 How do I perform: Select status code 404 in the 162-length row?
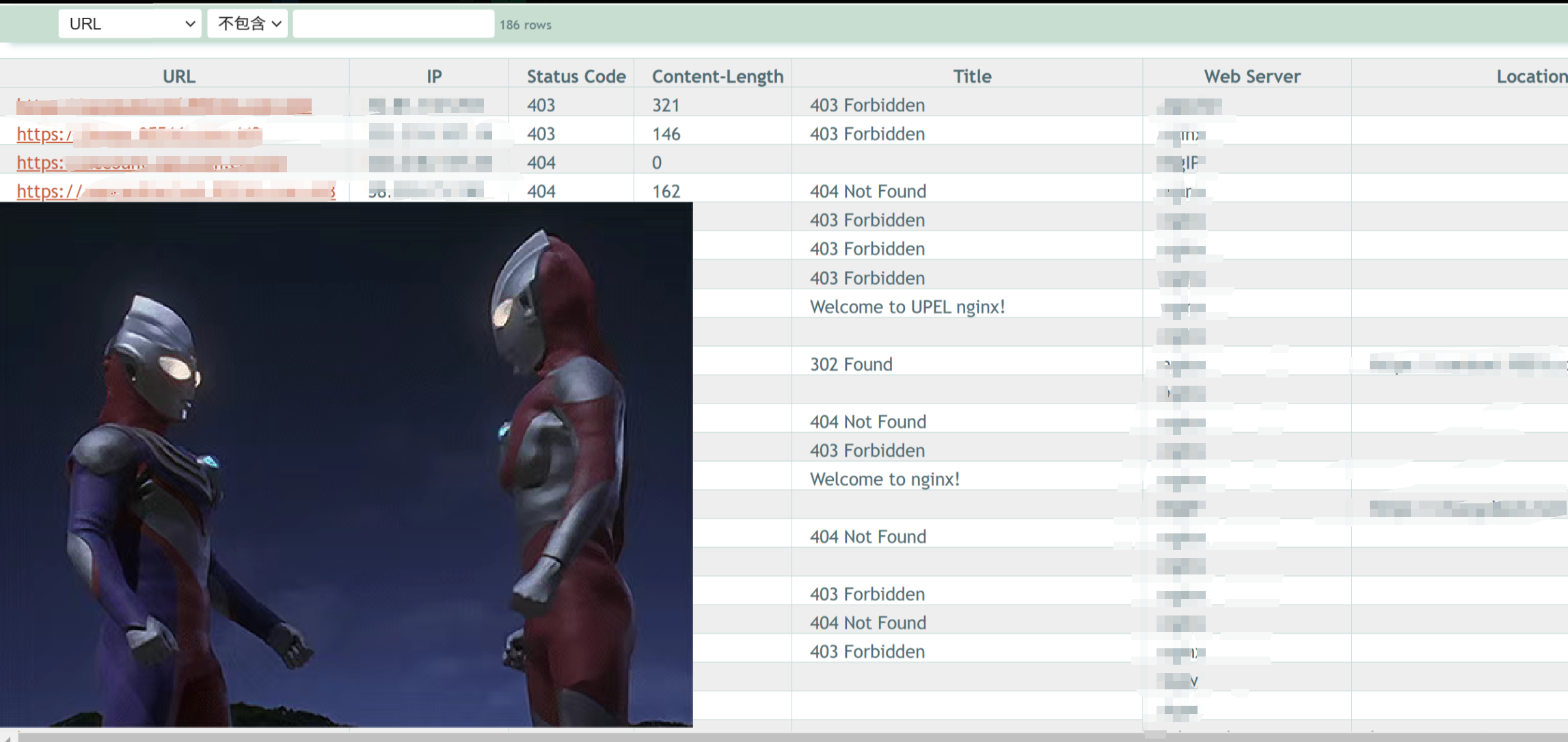point(541,191)
